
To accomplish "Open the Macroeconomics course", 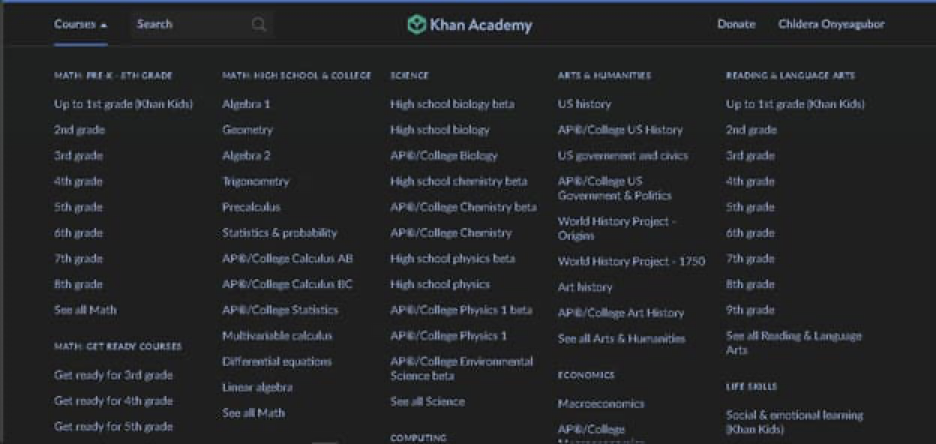I will [x=601, y=403].
